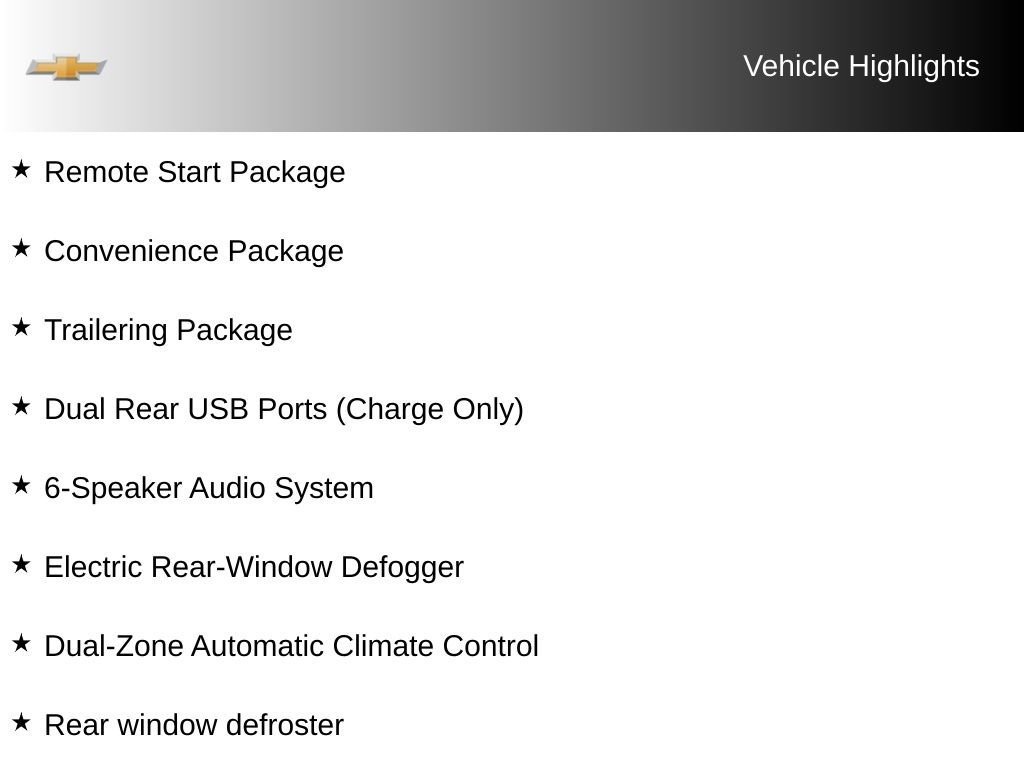Click the Chevrolet bowtie logo
Viewport: 1024px width, 768px height.
tap(66, 67)
